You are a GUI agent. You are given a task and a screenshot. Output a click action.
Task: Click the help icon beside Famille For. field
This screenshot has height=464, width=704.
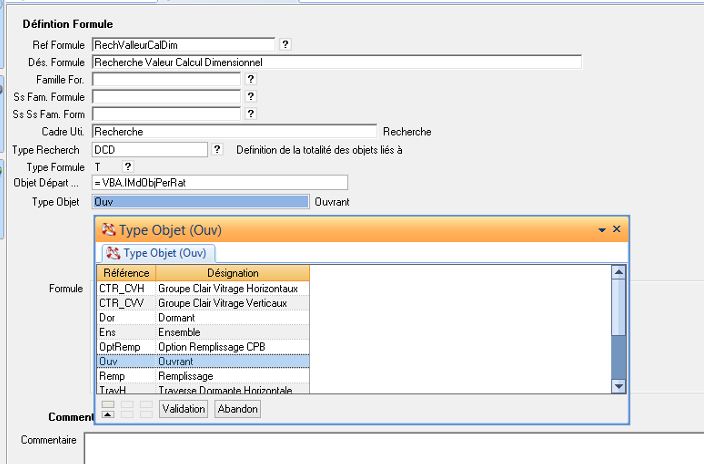pyautogui.click(x=251, y=79)
